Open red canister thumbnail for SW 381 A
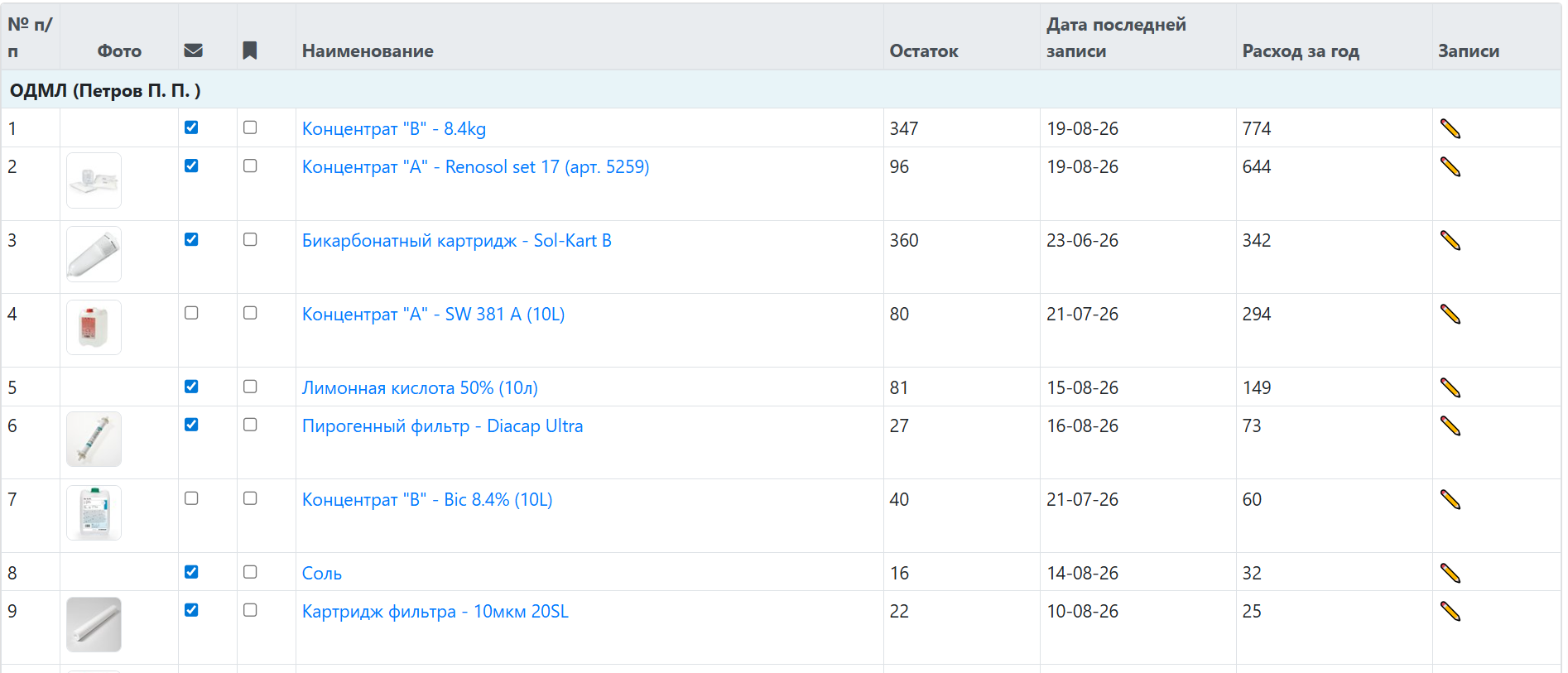Image resolution: width=1568 pixels, height=673 pixels. [94, 328]
